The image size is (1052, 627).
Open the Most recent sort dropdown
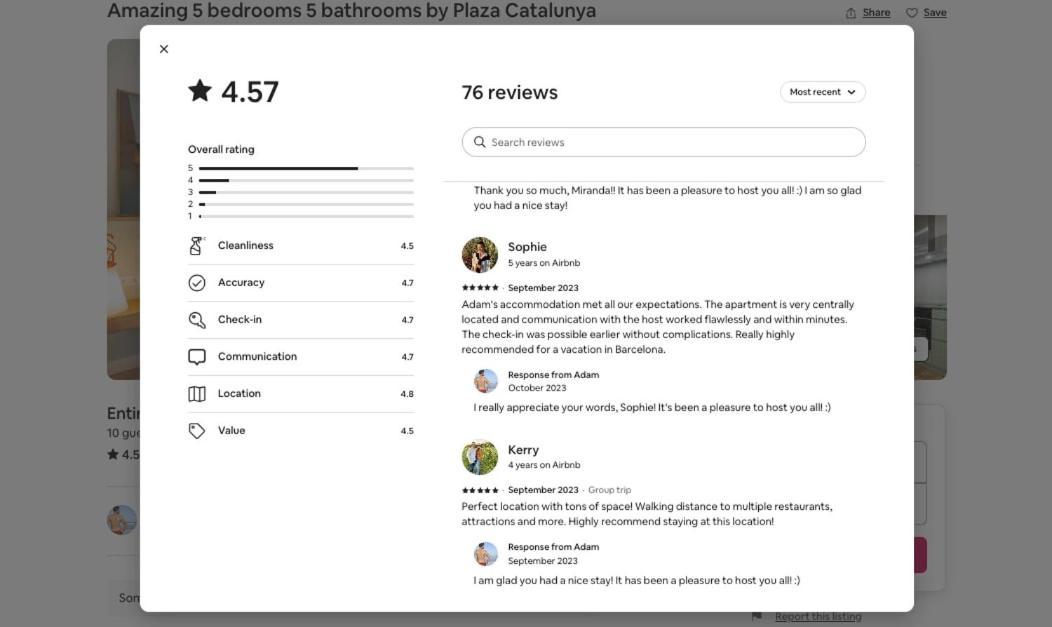823,92
